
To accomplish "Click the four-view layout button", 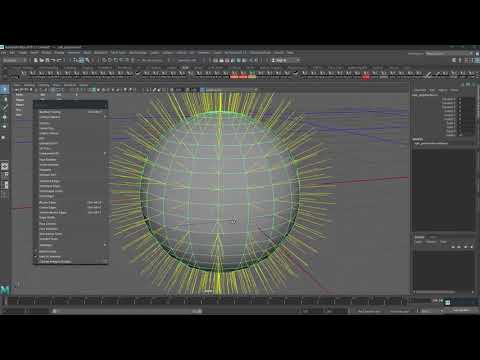I will (x=5, y=175).
